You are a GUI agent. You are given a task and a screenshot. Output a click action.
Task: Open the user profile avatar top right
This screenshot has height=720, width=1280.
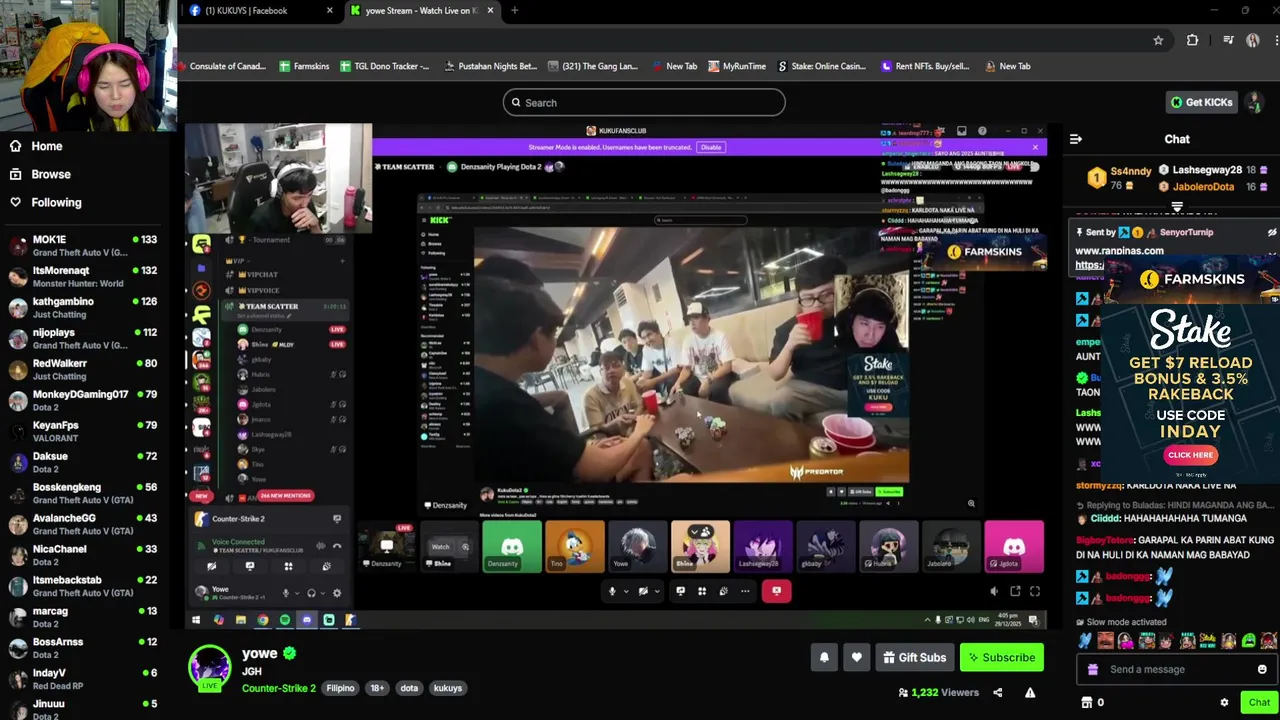(x=1254, y=102)
